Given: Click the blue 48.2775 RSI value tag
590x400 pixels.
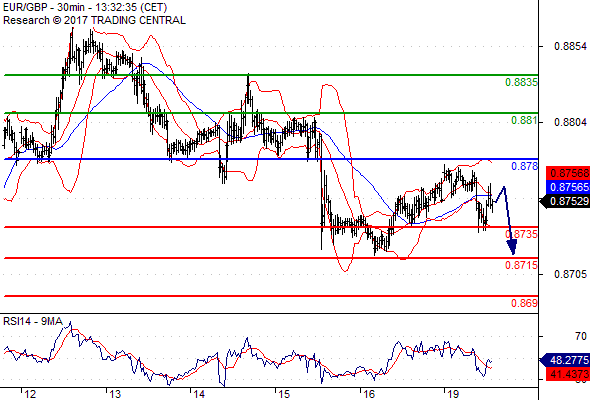Looking at the screenshot, I should click(565, 360).
